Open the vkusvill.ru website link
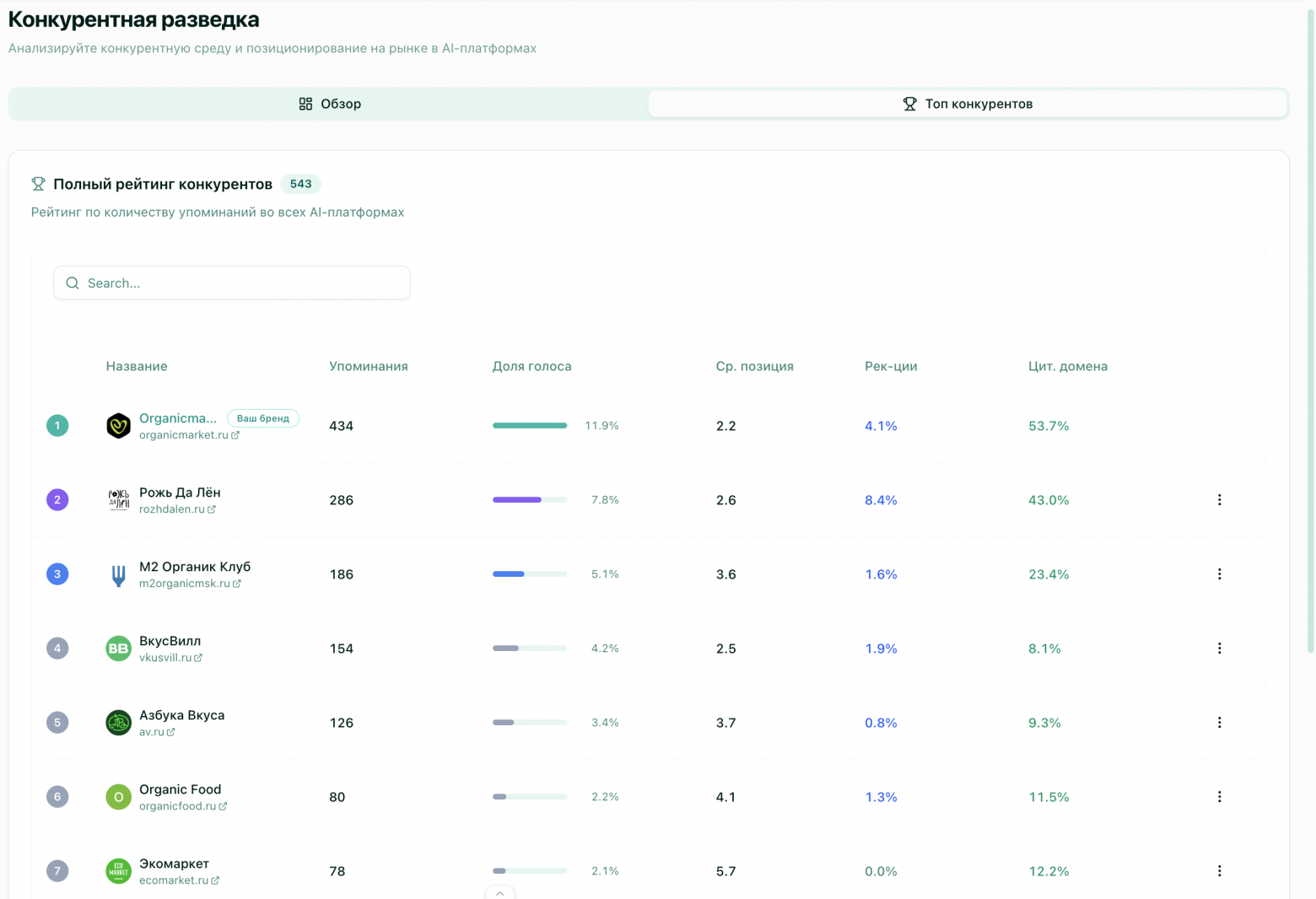Screen dimensions: 1316x899 [166, 658]
